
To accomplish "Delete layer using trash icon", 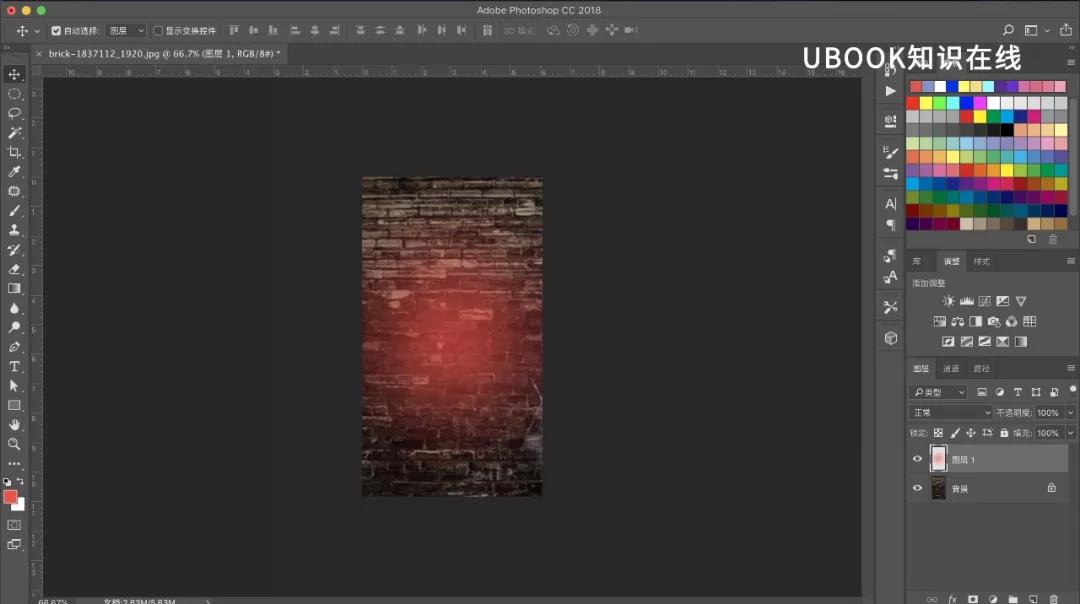I will [1053, 599].
